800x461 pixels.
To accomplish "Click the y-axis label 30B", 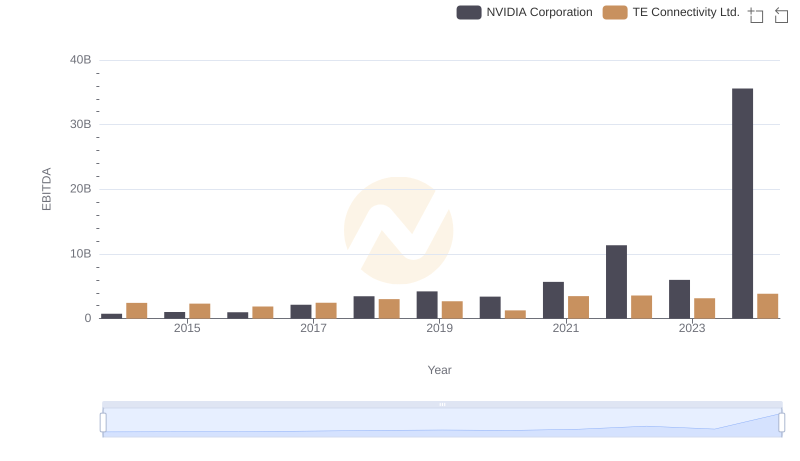I will pos(81,124).
